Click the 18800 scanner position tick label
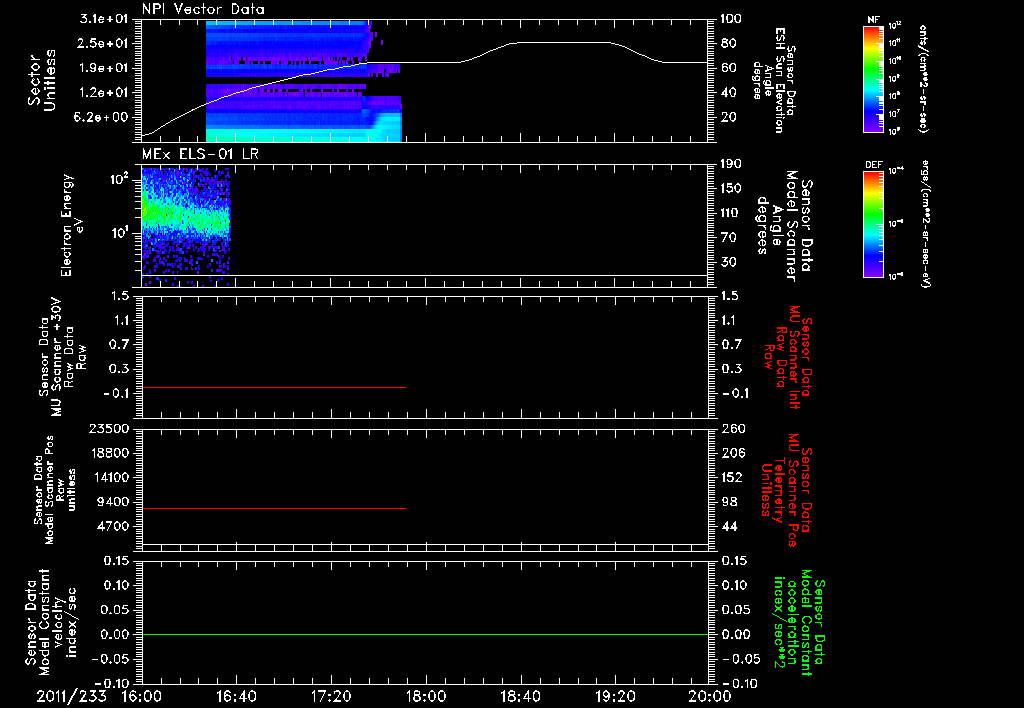 coord(109,453)
